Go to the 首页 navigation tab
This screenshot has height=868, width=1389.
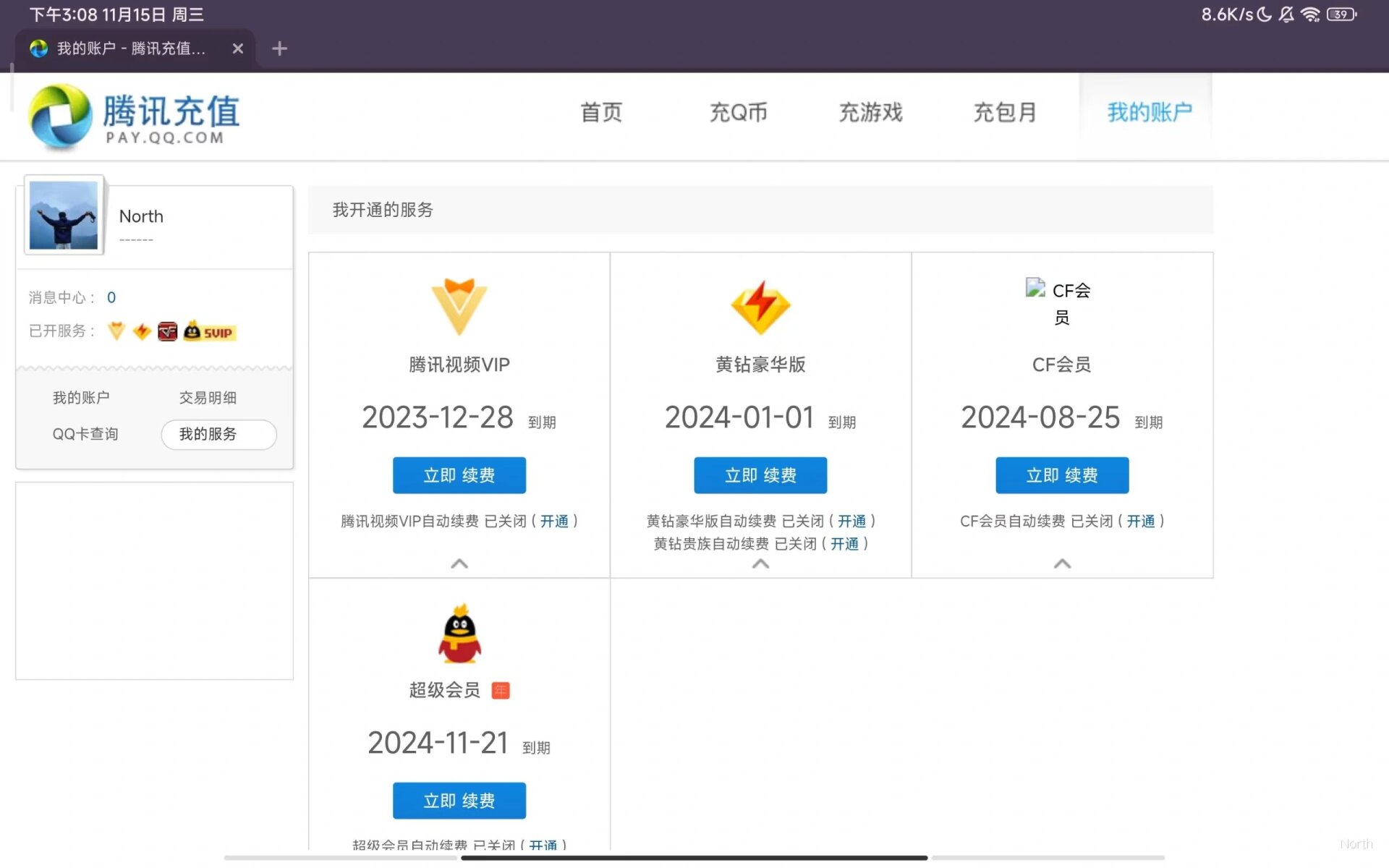[x=601, y=112]
